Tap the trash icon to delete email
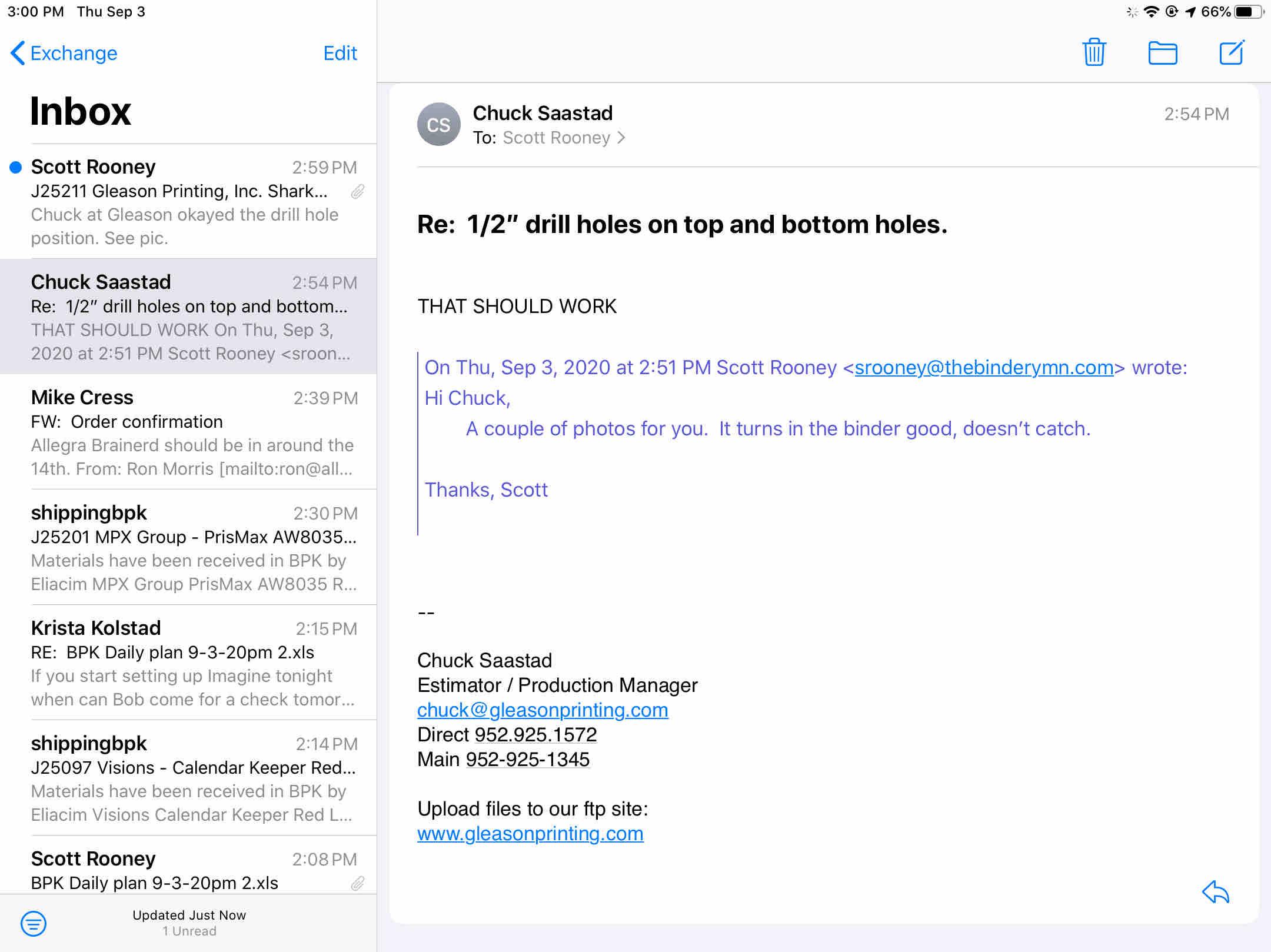The height and width of the screenshot is (952, 1271). tap(1094, 53)
